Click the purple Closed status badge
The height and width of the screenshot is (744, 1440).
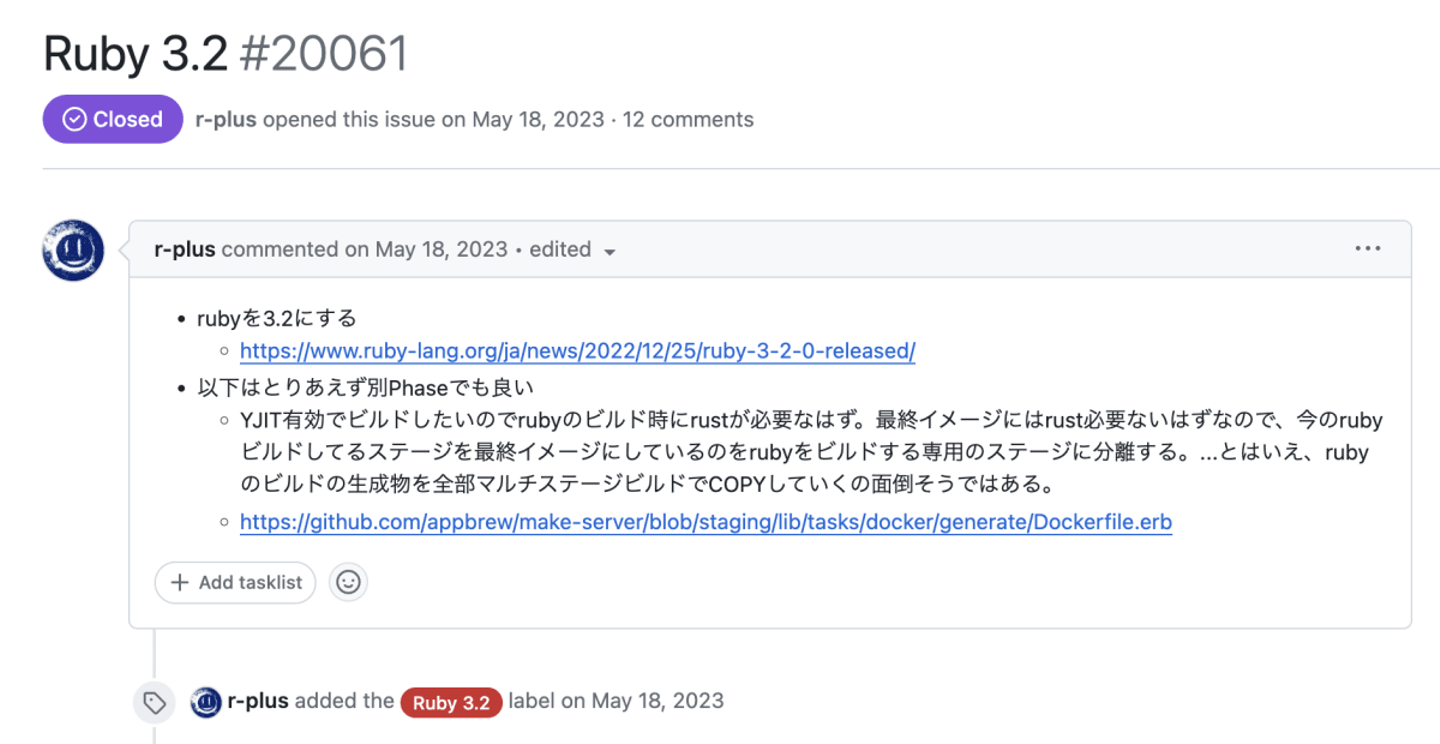point(112,120)
